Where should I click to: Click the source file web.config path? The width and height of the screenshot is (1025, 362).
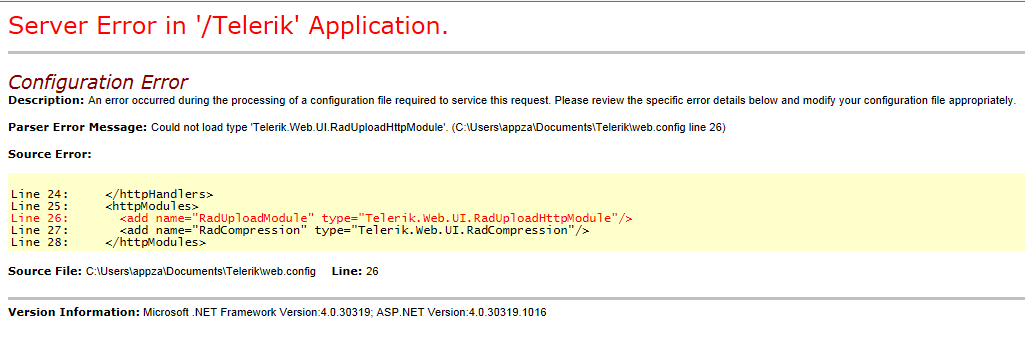point(201,271)
